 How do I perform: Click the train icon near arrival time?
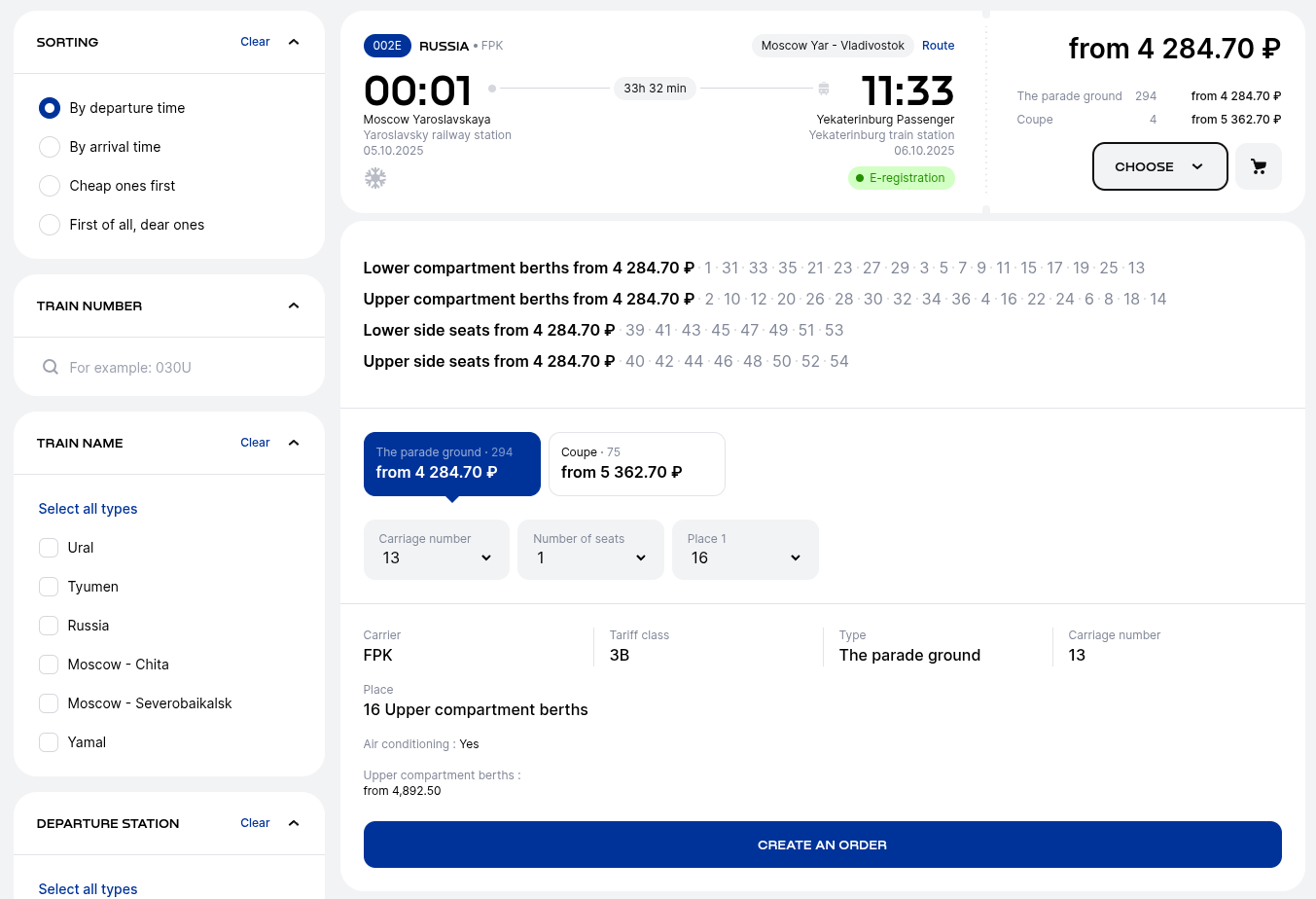pos(824,89)
